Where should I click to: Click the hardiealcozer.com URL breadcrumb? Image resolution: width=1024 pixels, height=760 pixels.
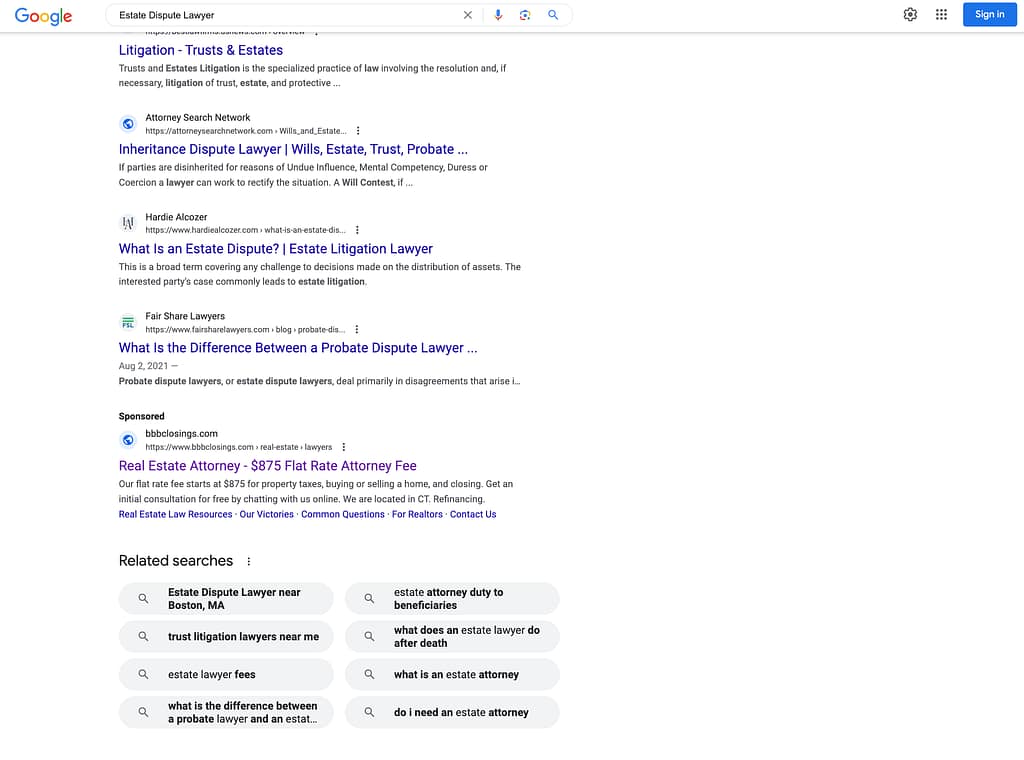click(246, 230)
